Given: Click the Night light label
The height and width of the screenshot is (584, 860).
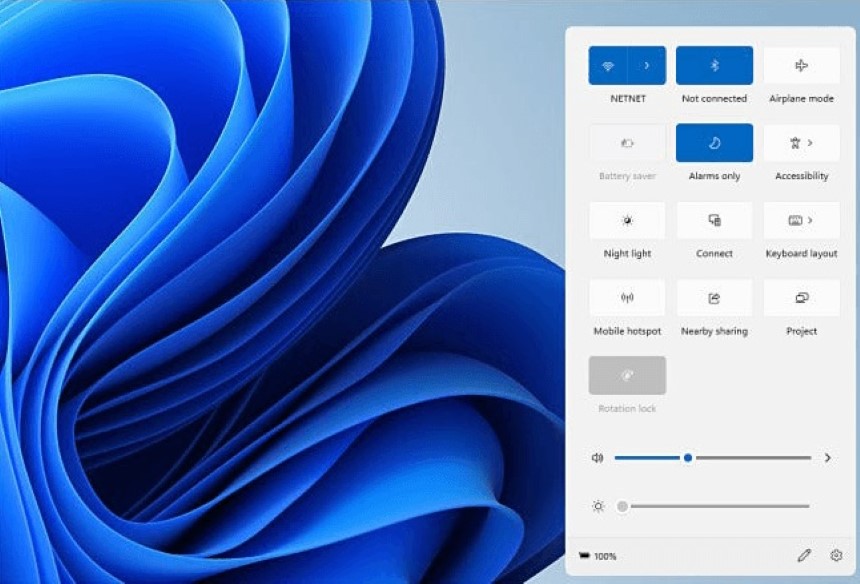Looking at the screenshot, I should point(627,253).
